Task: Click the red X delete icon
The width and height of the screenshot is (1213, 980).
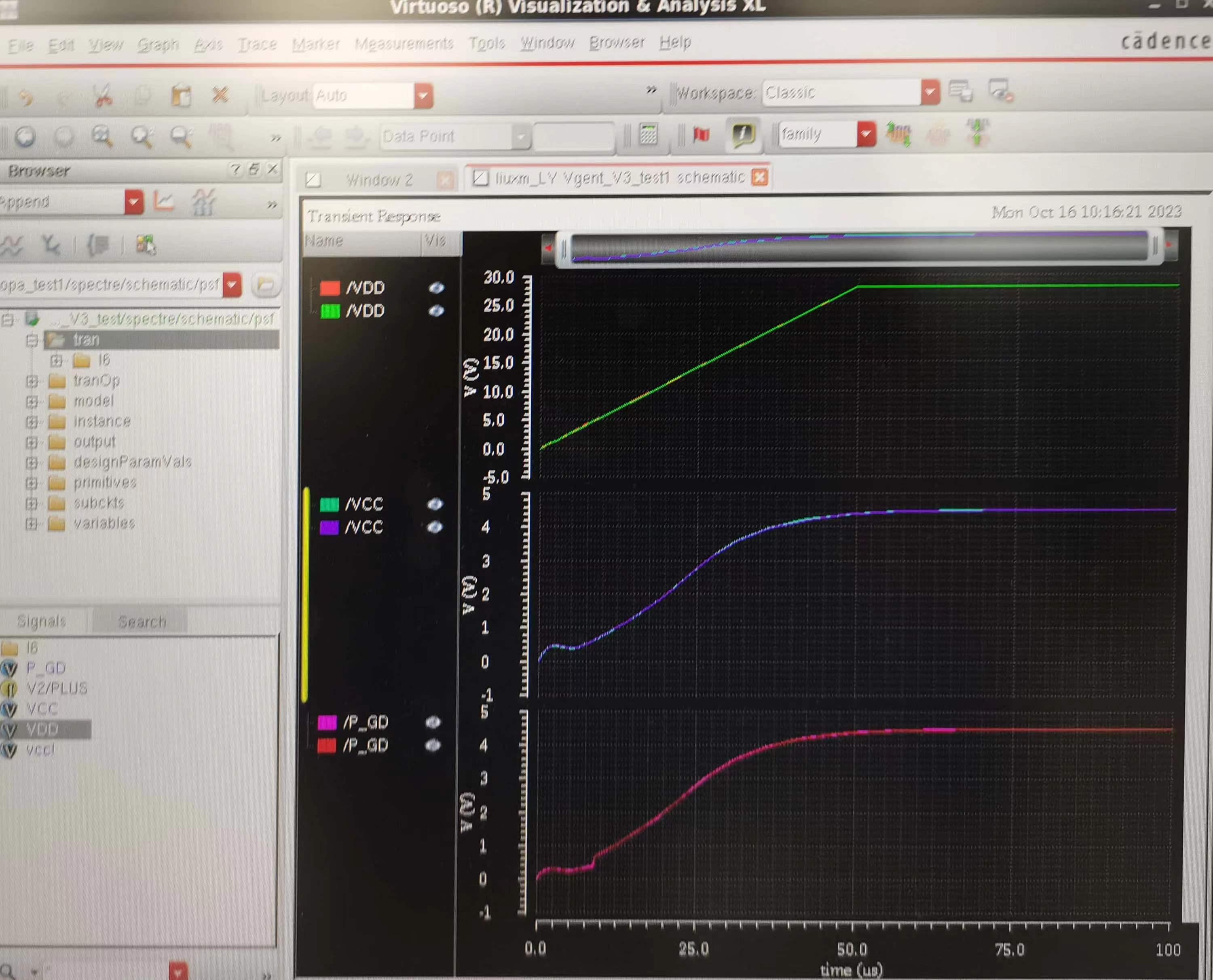Action: (220, 94)
